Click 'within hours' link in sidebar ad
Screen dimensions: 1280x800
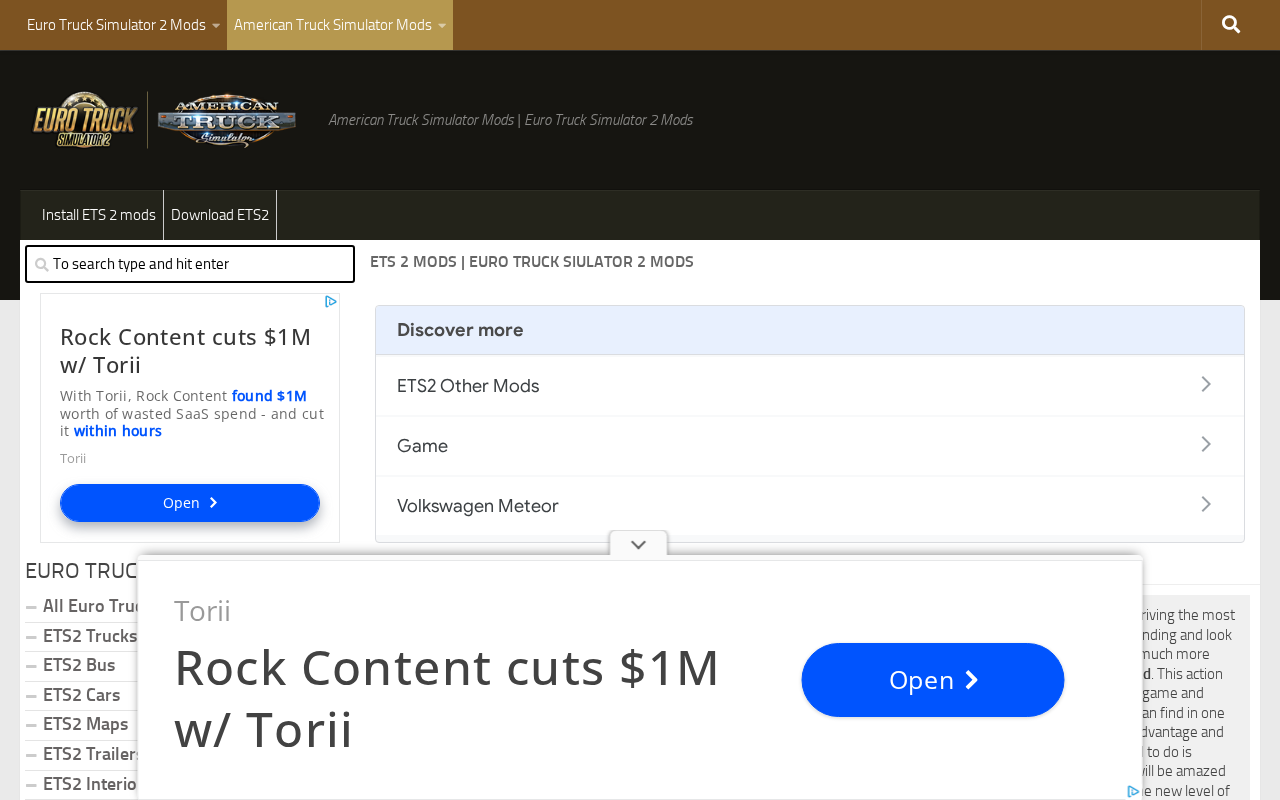[117, 431]
